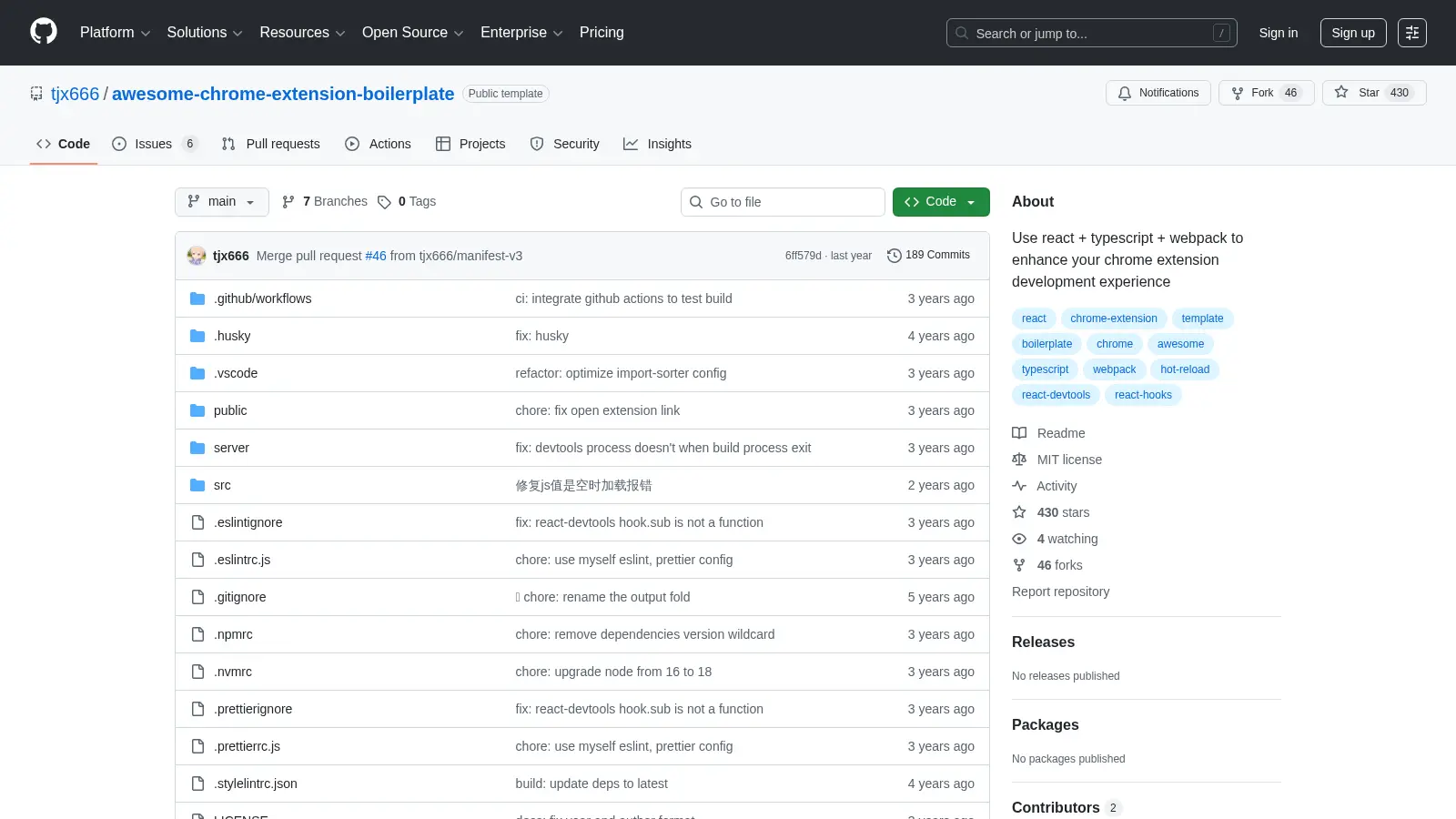View 189 Commits history
Viewport: 1456px width, 819px height.
(x=928, y=256)
